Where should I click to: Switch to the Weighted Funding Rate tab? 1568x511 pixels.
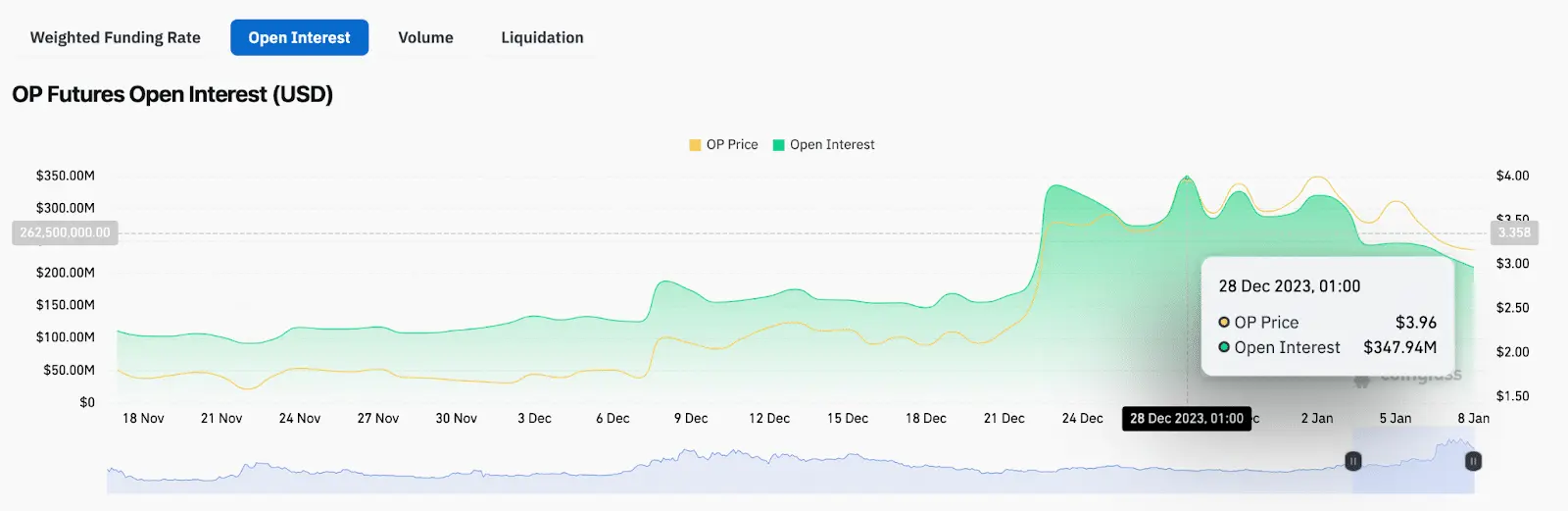pos(115,37)
